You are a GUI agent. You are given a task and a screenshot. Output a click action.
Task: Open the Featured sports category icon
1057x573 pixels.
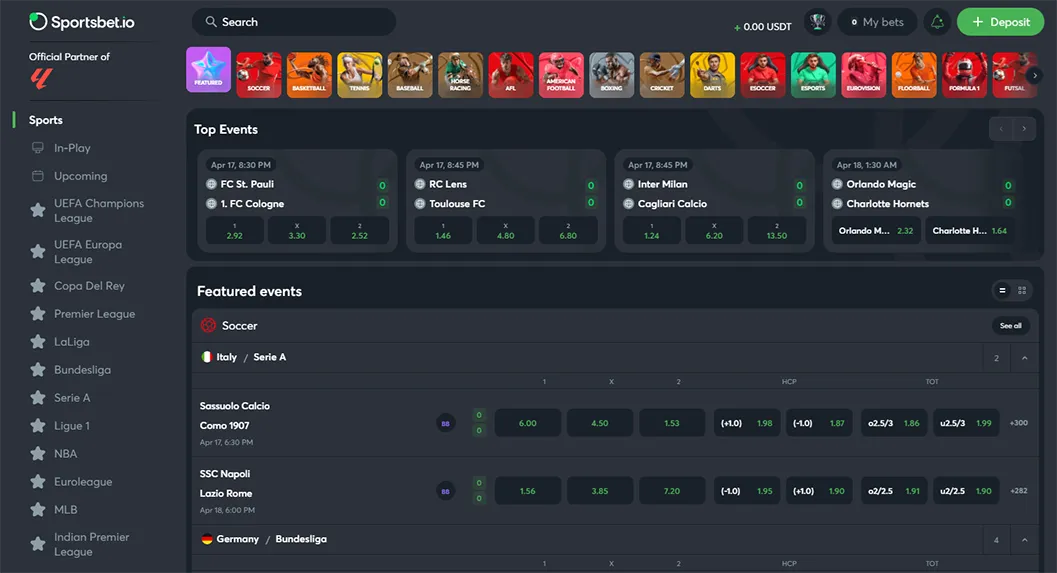point(208,70)
